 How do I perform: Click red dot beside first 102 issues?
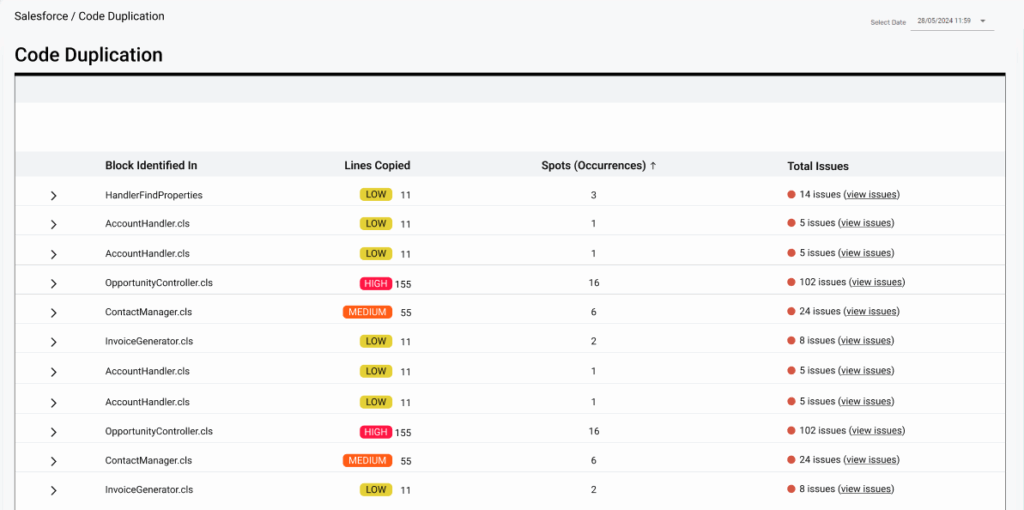tap(791, 283)
